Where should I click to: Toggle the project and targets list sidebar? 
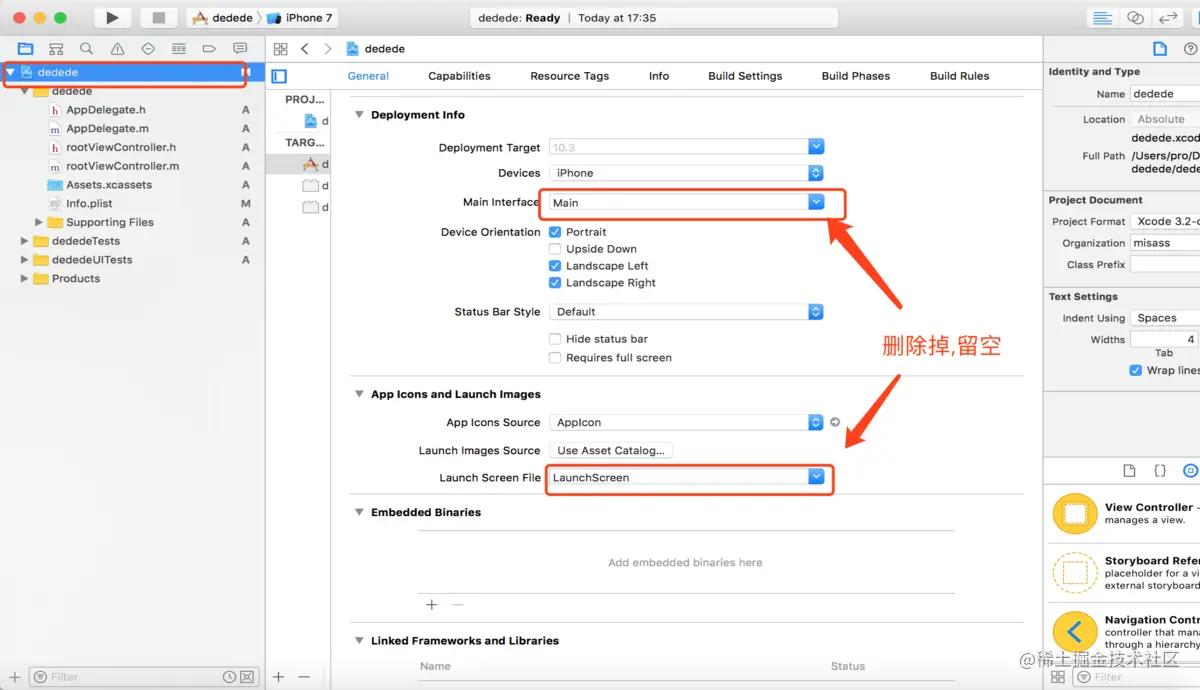(279, 76)
